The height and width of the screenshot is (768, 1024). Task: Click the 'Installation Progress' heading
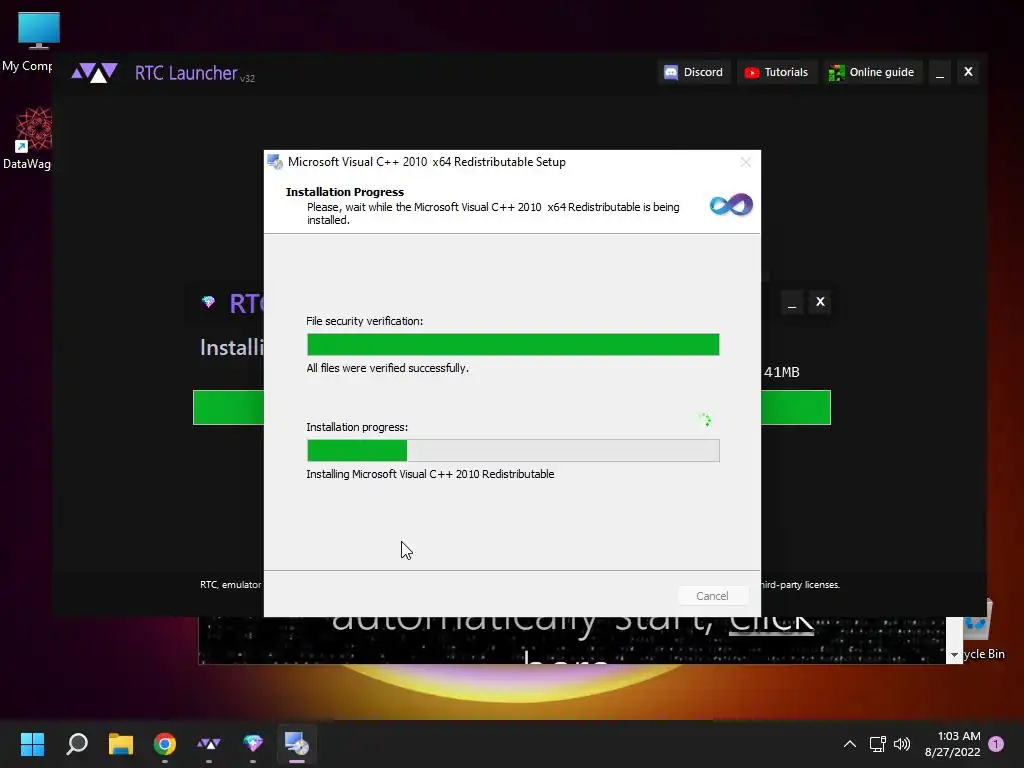(x=345, y=192)
